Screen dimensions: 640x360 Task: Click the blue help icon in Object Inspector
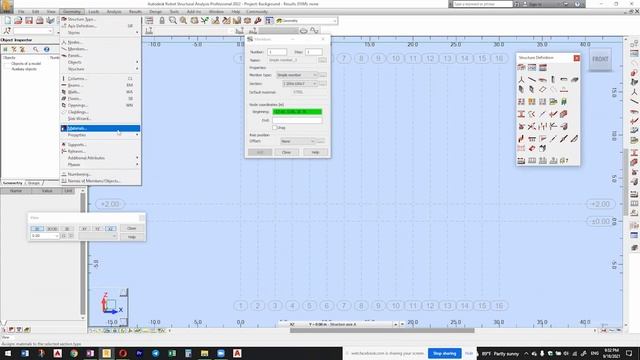point(47,49)
